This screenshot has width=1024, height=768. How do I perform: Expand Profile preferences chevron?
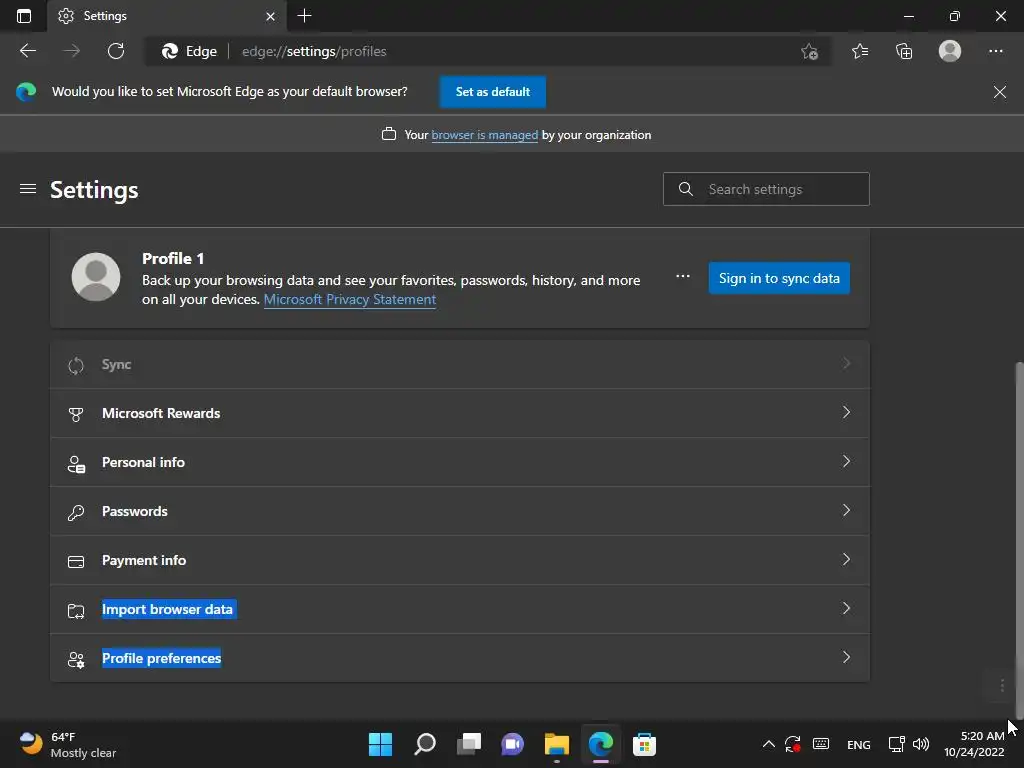click(x=846, y=658)
